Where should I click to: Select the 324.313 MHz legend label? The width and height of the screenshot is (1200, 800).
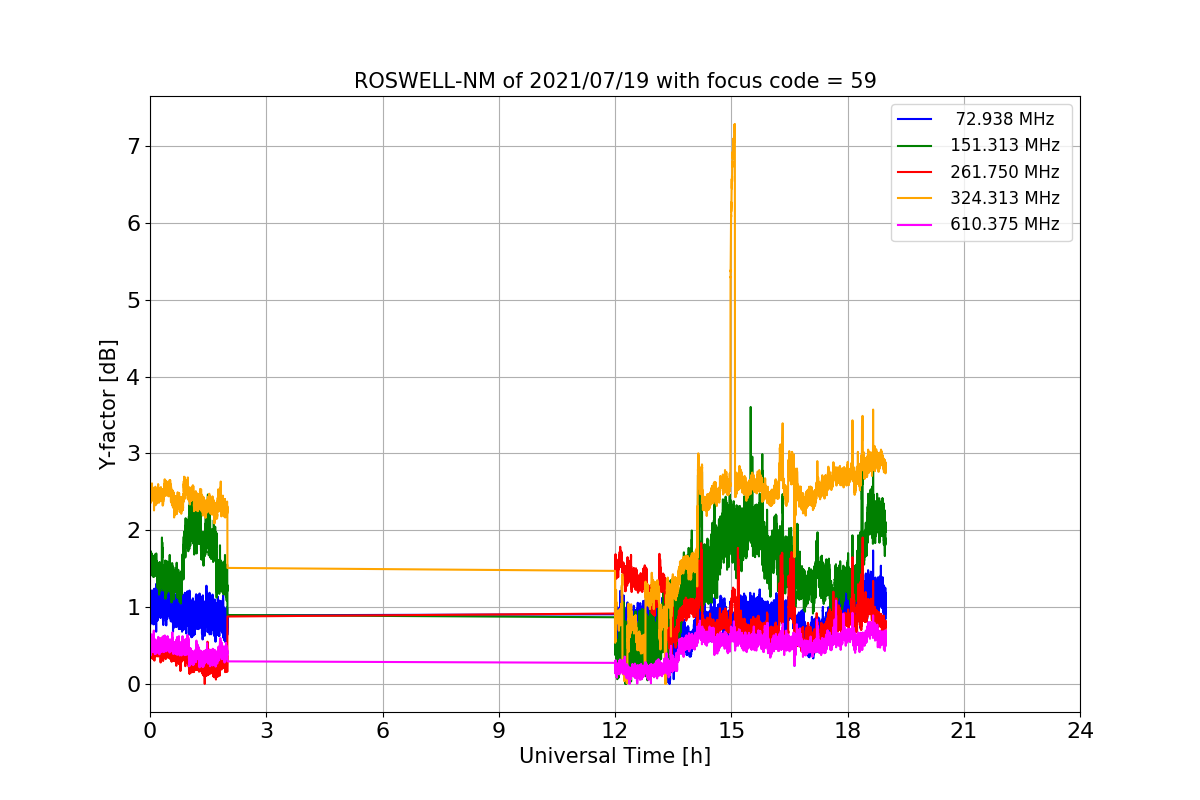pos(1005,198)
